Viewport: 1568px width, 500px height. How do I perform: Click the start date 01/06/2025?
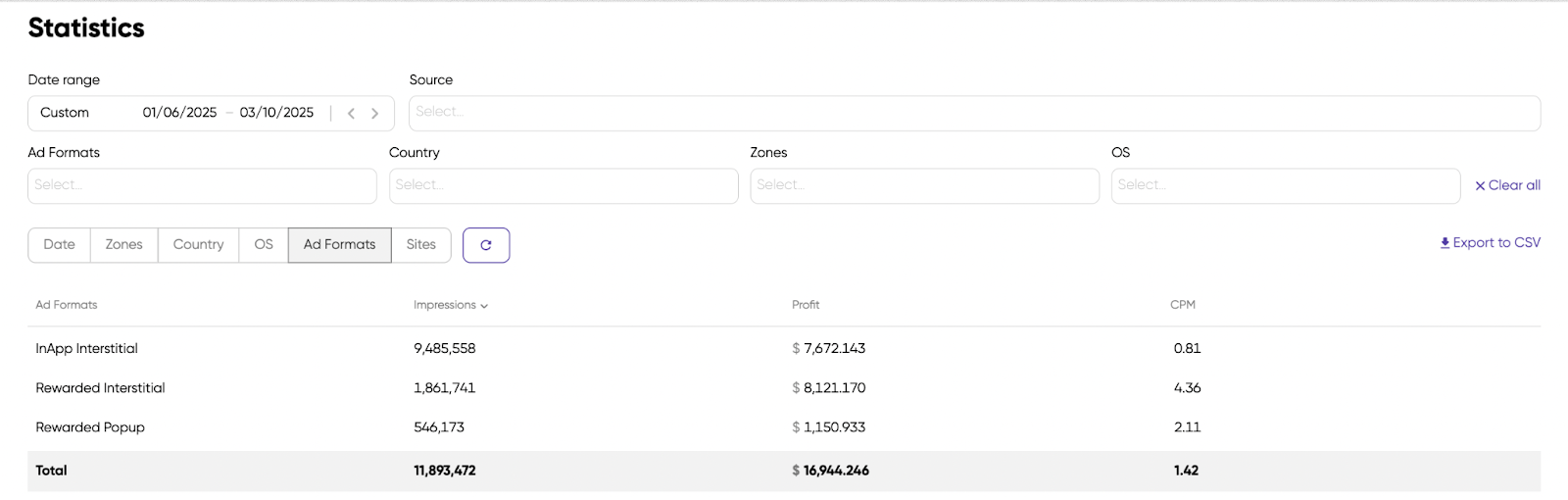179,113
